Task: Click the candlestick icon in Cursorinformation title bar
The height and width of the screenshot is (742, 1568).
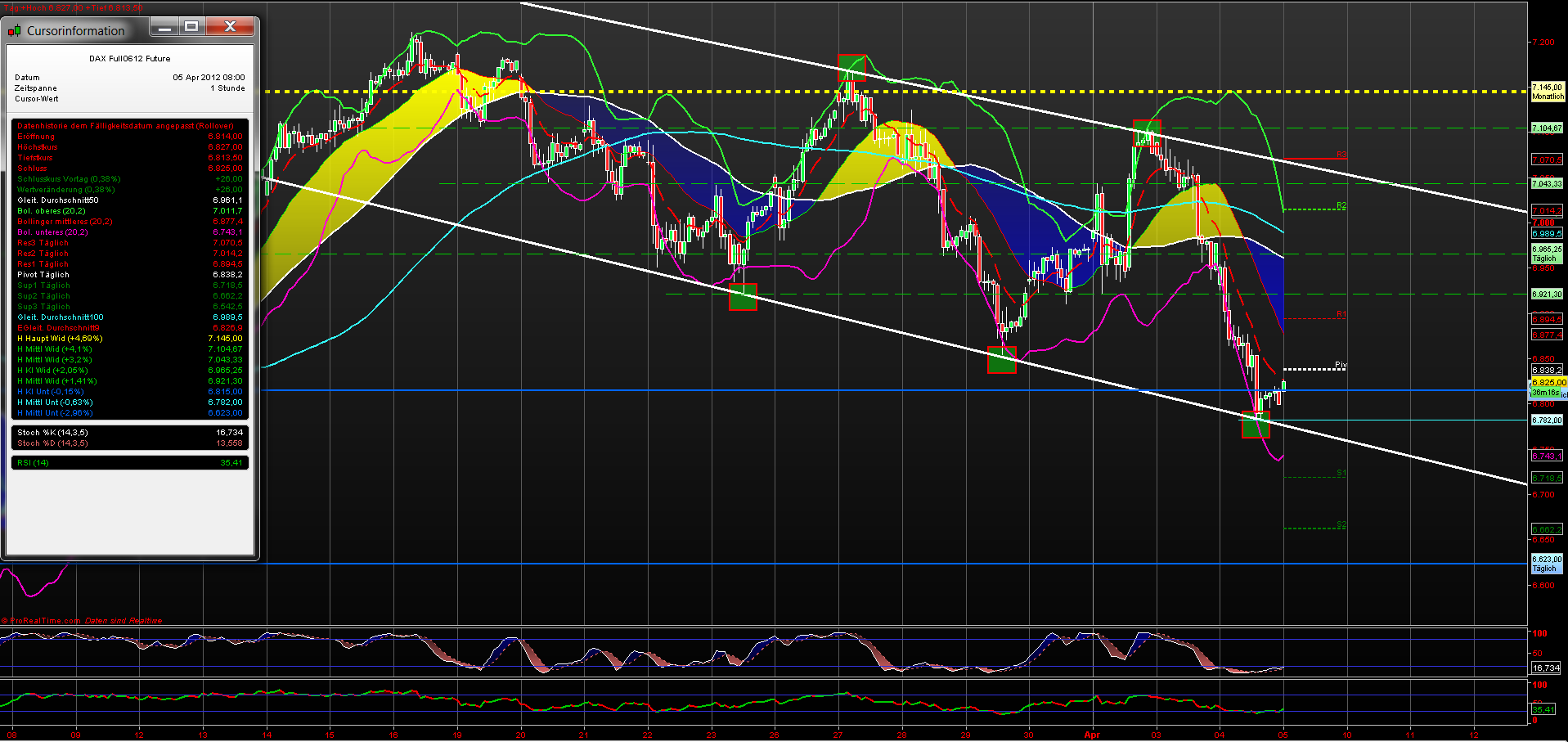Action: pyautogui.click(x=14, y=31)
